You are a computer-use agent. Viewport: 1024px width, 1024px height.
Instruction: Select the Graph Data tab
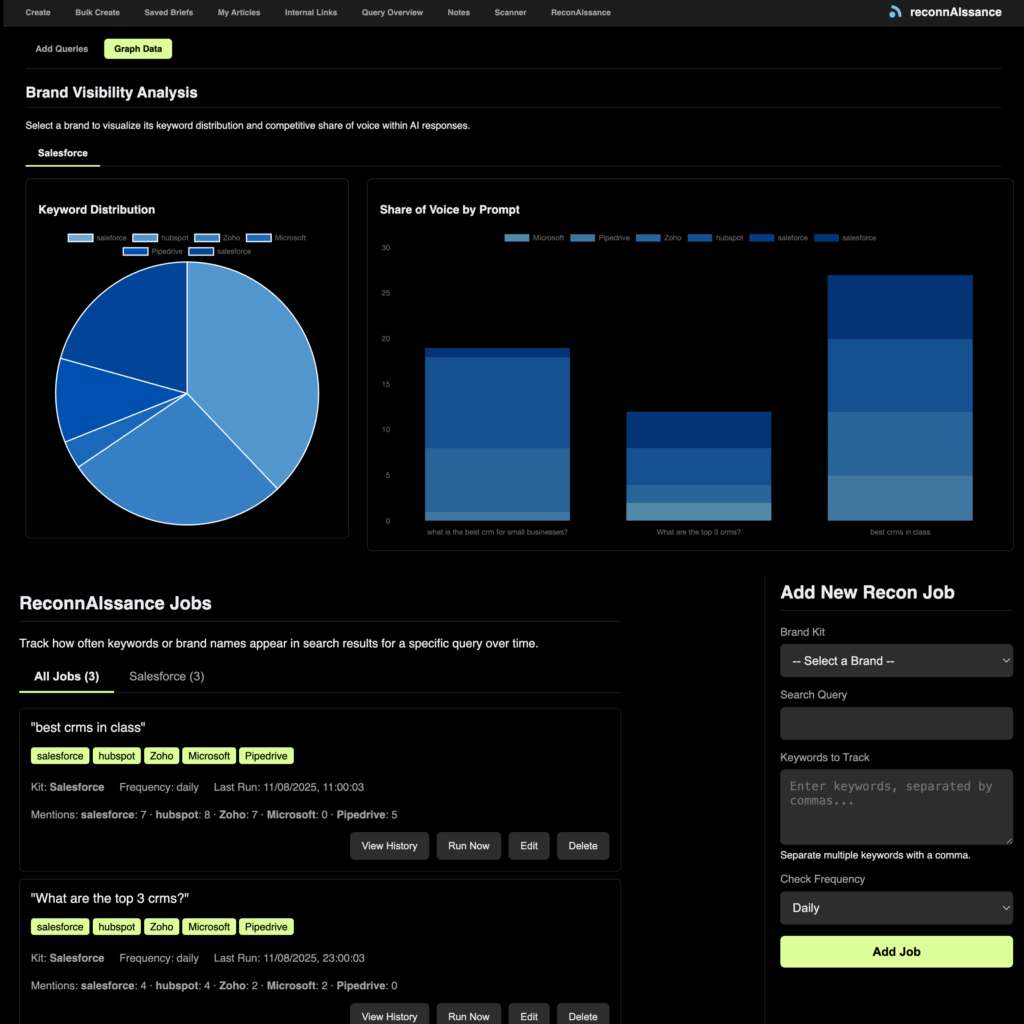(x=138, y=49)
